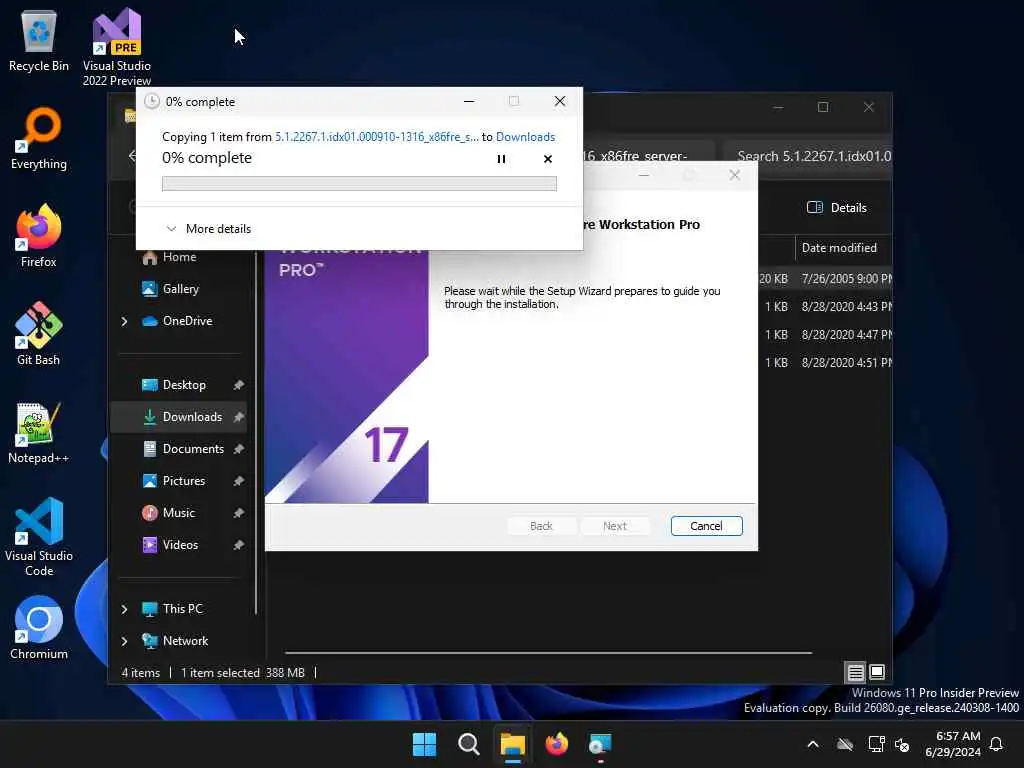Image resolution: width=1024 pixels, height=768 pixels.
Task: Open Videos folder in sidebar
Action: [x=170, y=545]
